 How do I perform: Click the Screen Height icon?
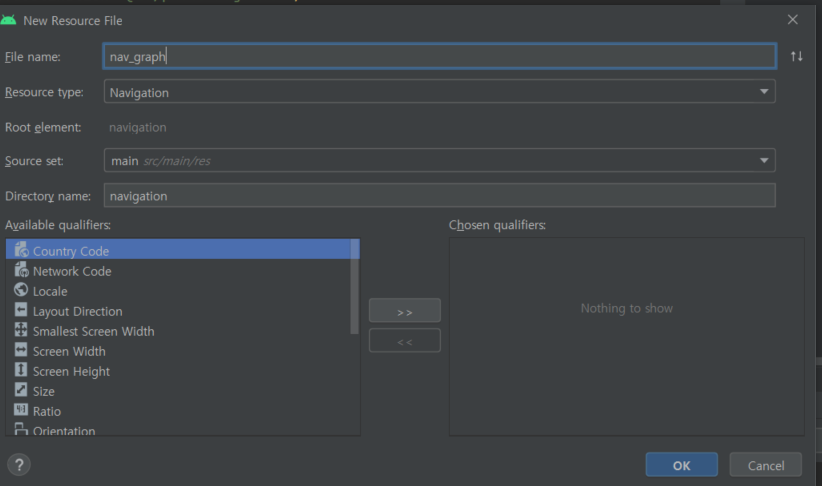tap(21, 370)
